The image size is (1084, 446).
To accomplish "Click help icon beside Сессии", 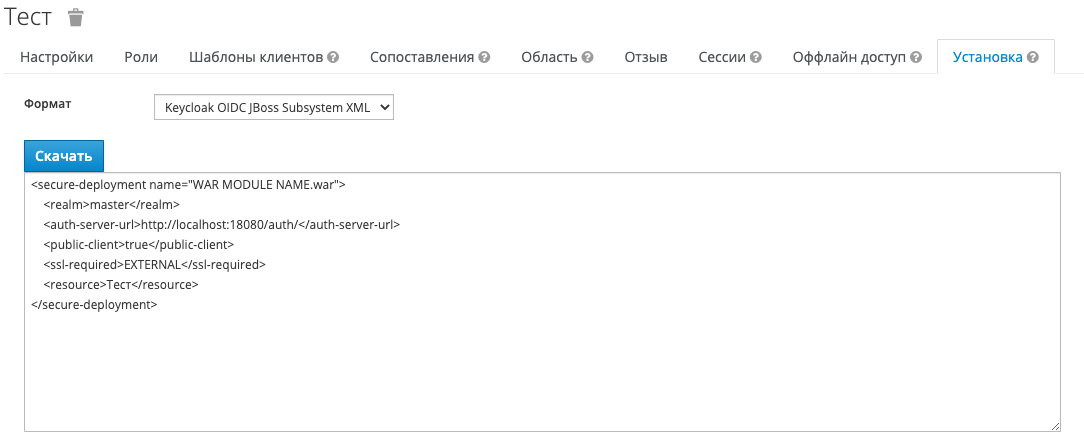I will [x=756, y=58].
